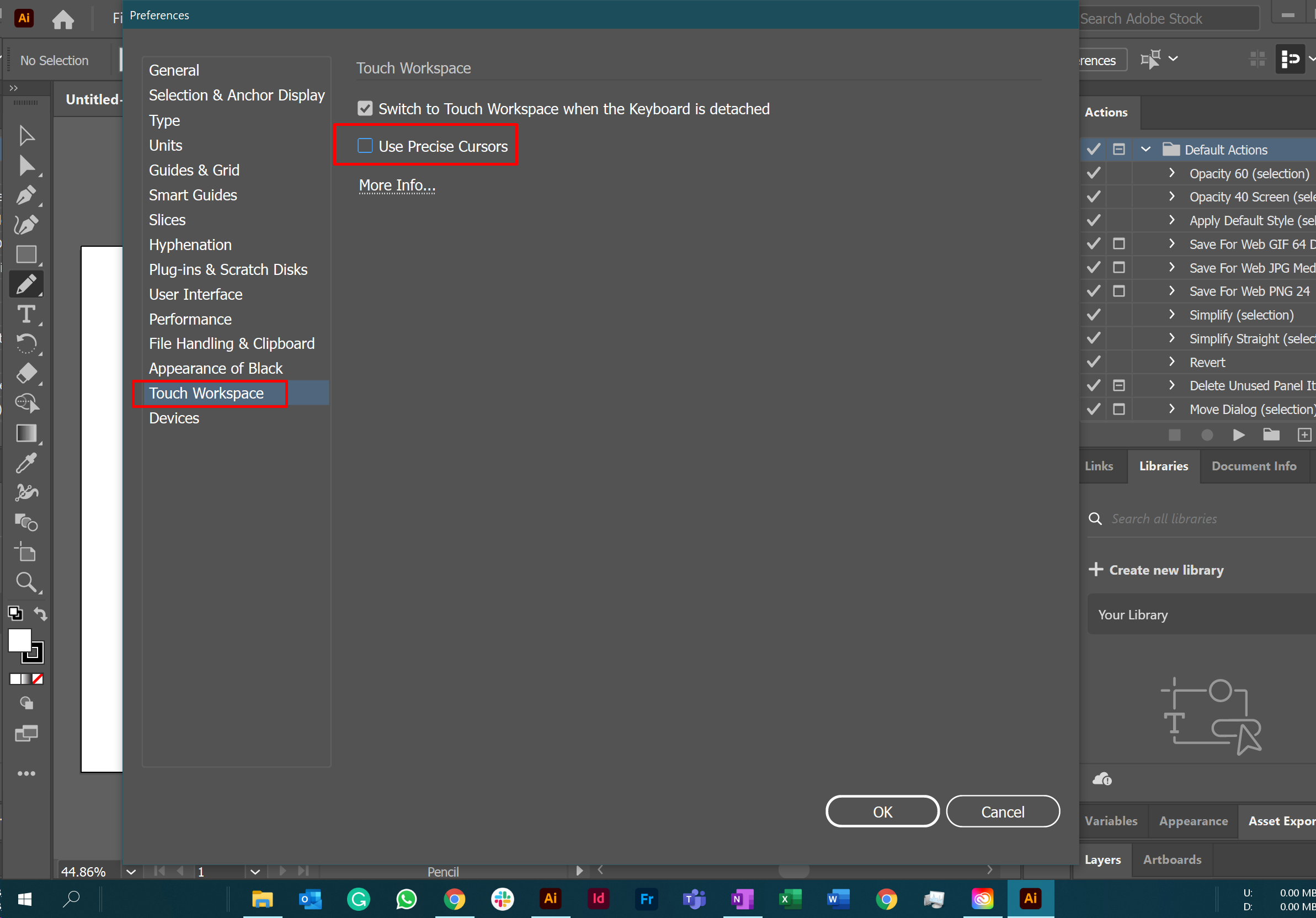Enable the Use Precise Cursors checkbox

tap(365, 146)
